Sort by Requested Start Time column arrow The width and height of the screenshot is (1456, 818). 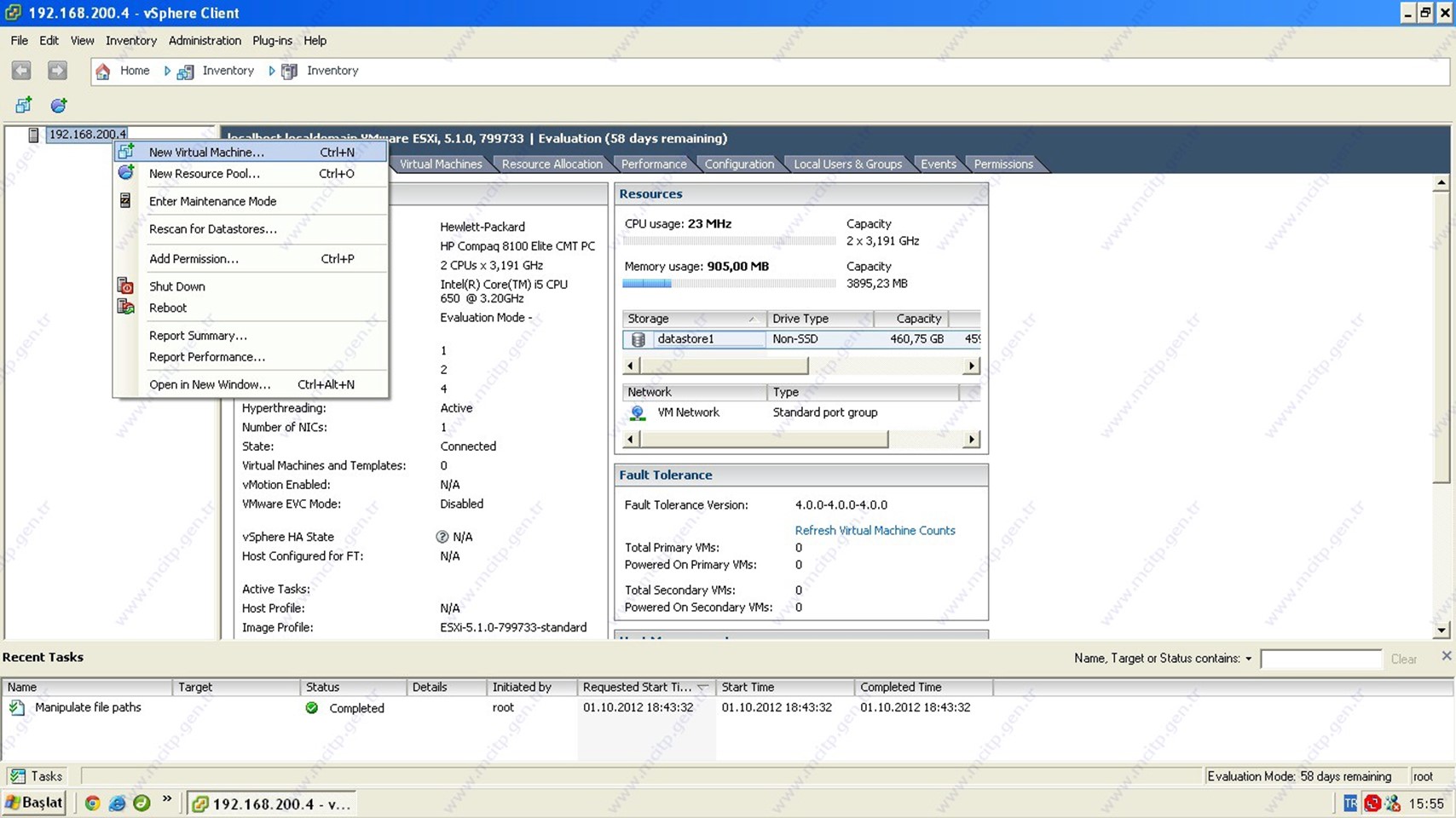point(702,688)
